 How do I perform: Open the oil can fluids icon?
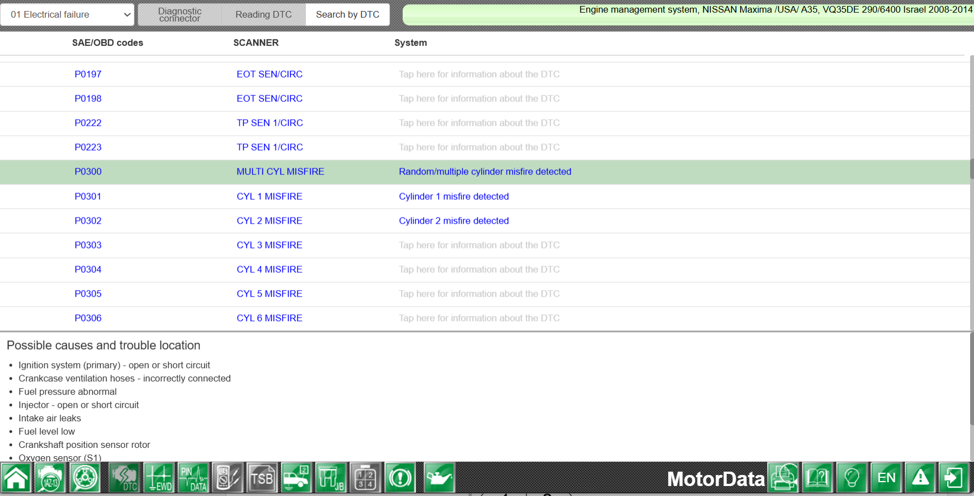(439, 478)
